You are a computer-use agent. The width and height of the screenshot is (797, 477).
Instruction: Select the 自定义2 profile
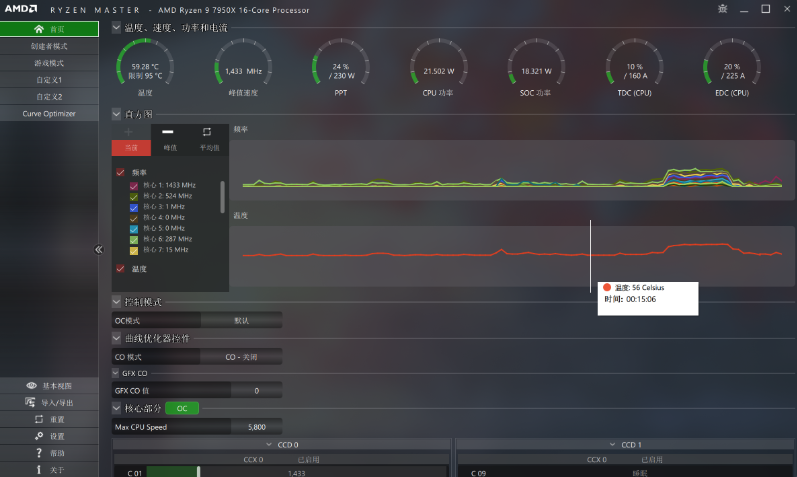pyautogui.click(x=49, y=97)
